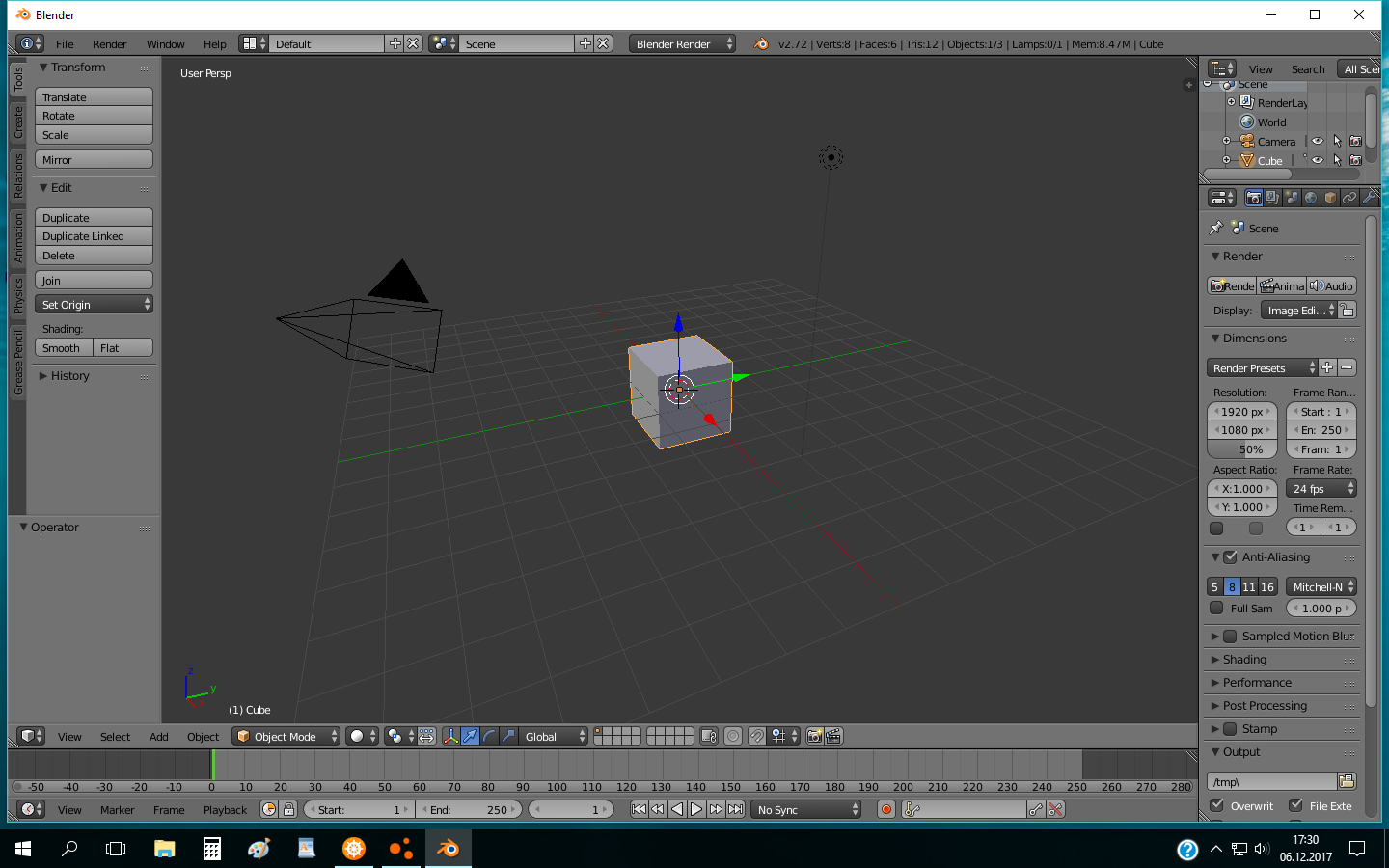Open the Render Layers properties tab icon
Screen dimensions: 1389x868
pos(1272,198)
